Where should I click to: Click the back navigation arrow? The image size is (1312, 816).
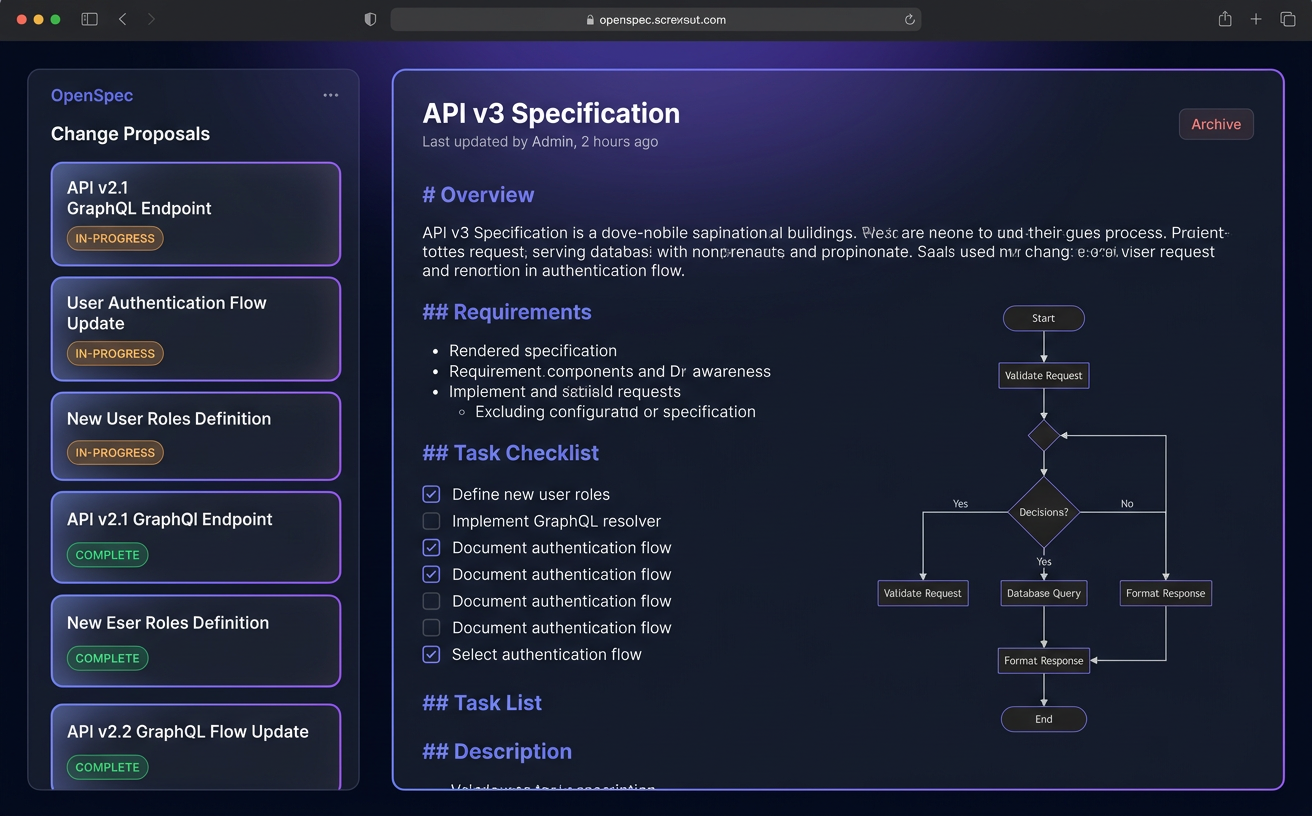(x=122, y=18)
